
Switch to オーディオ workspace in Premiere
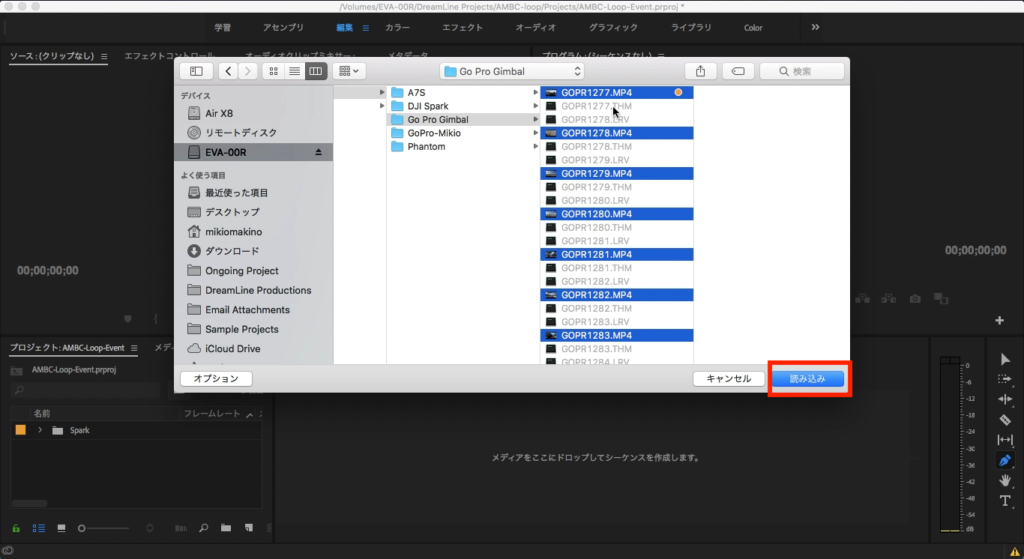tap(536, 27)
